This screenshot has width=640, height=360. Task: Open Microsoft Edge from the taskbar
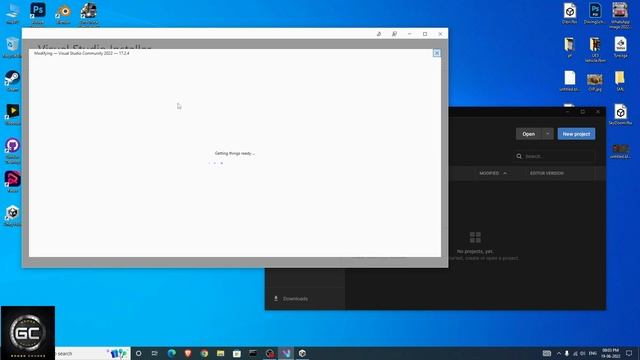(171, 353)
